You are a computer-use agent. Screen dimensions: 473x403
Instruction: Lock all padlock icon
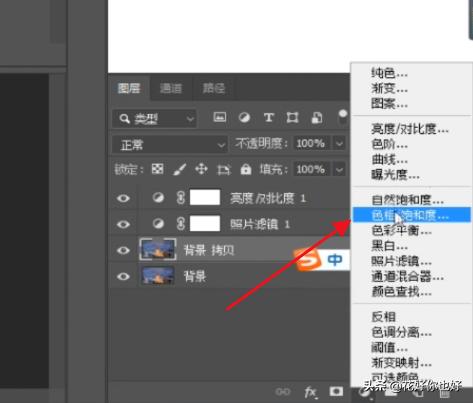click(246, 169)
